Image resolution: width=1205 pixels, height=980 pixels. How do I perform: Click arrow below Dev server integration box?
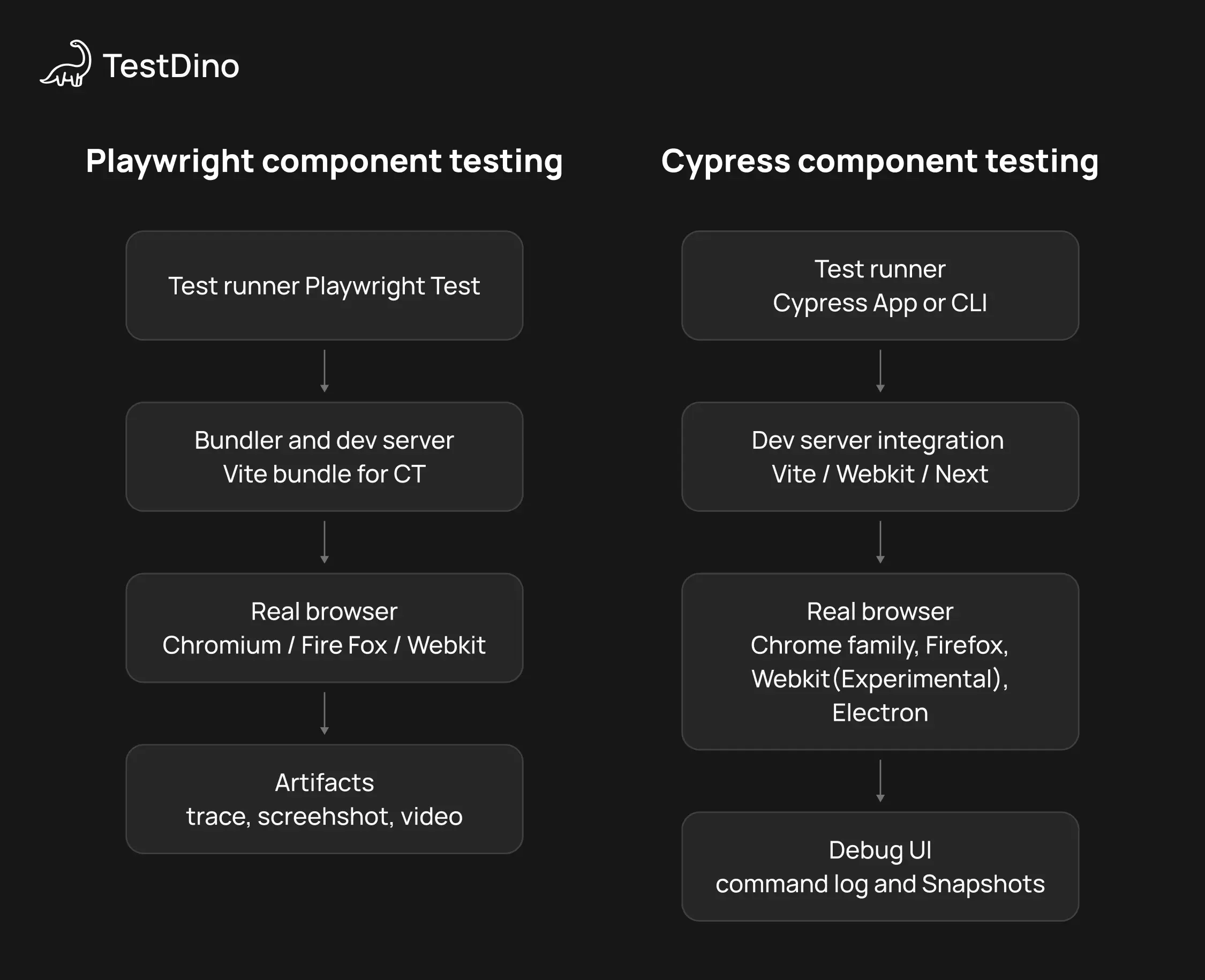coord(880,542)
